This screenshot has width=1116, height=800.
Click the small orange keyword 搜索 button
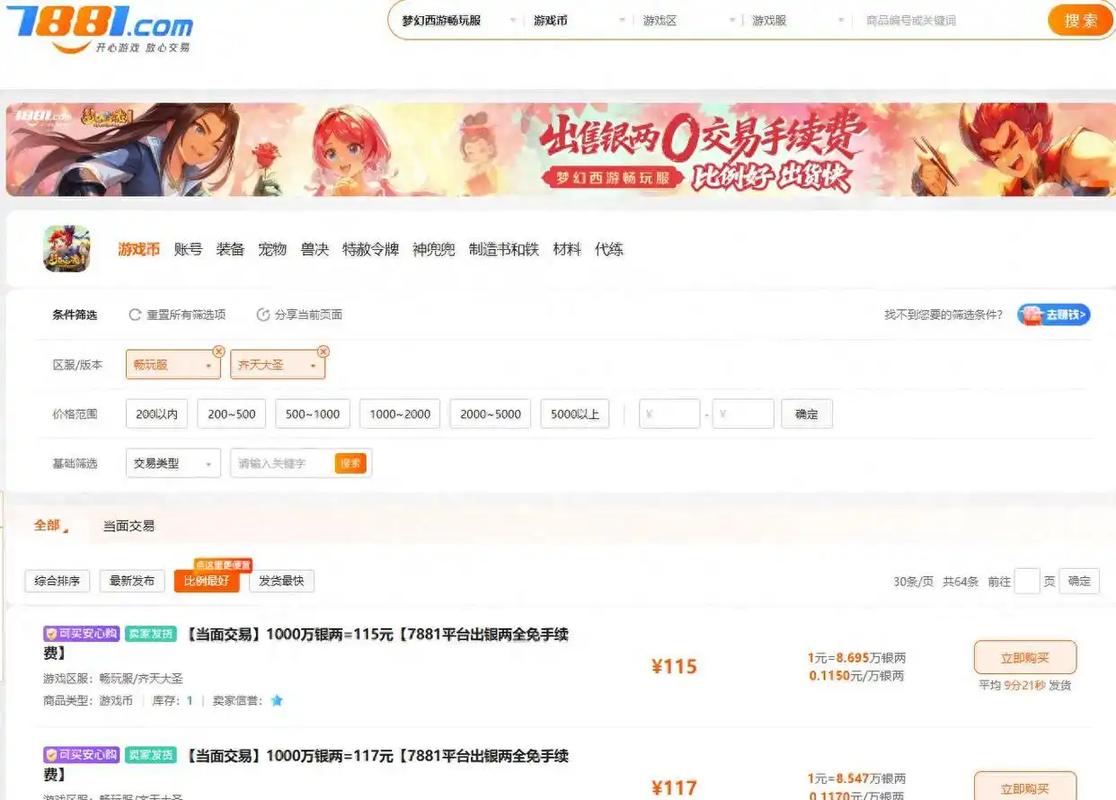coord(350,463)
